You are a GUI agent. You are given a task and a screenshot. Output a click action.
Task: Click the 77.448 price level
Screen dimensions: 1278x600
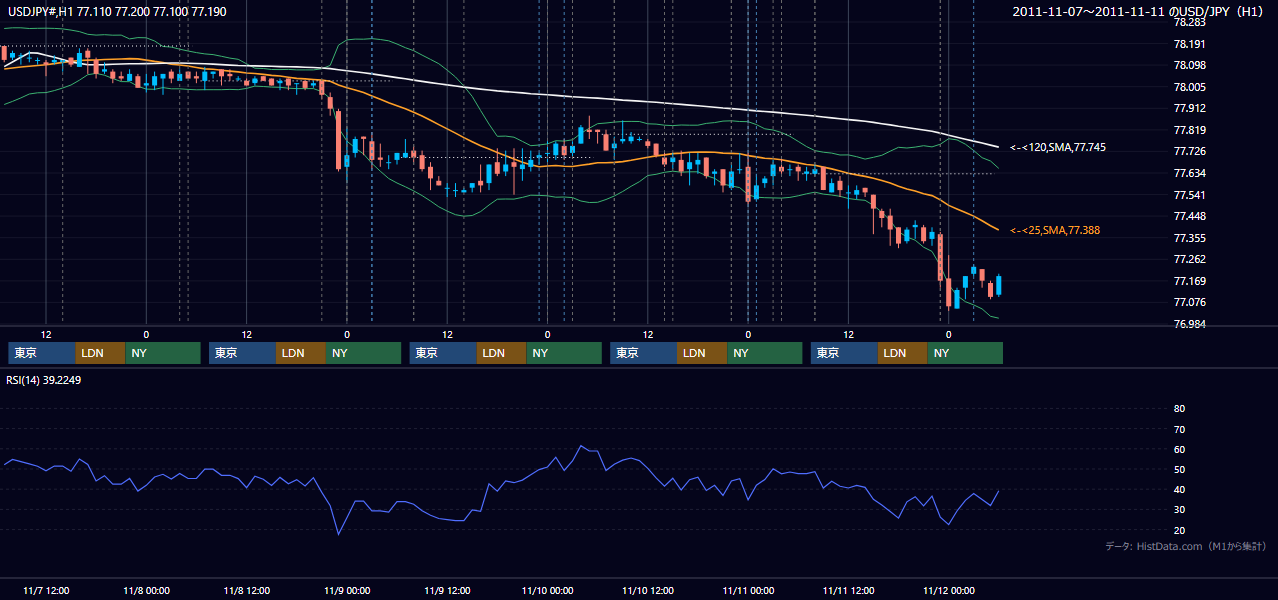tap(1189, 216)
